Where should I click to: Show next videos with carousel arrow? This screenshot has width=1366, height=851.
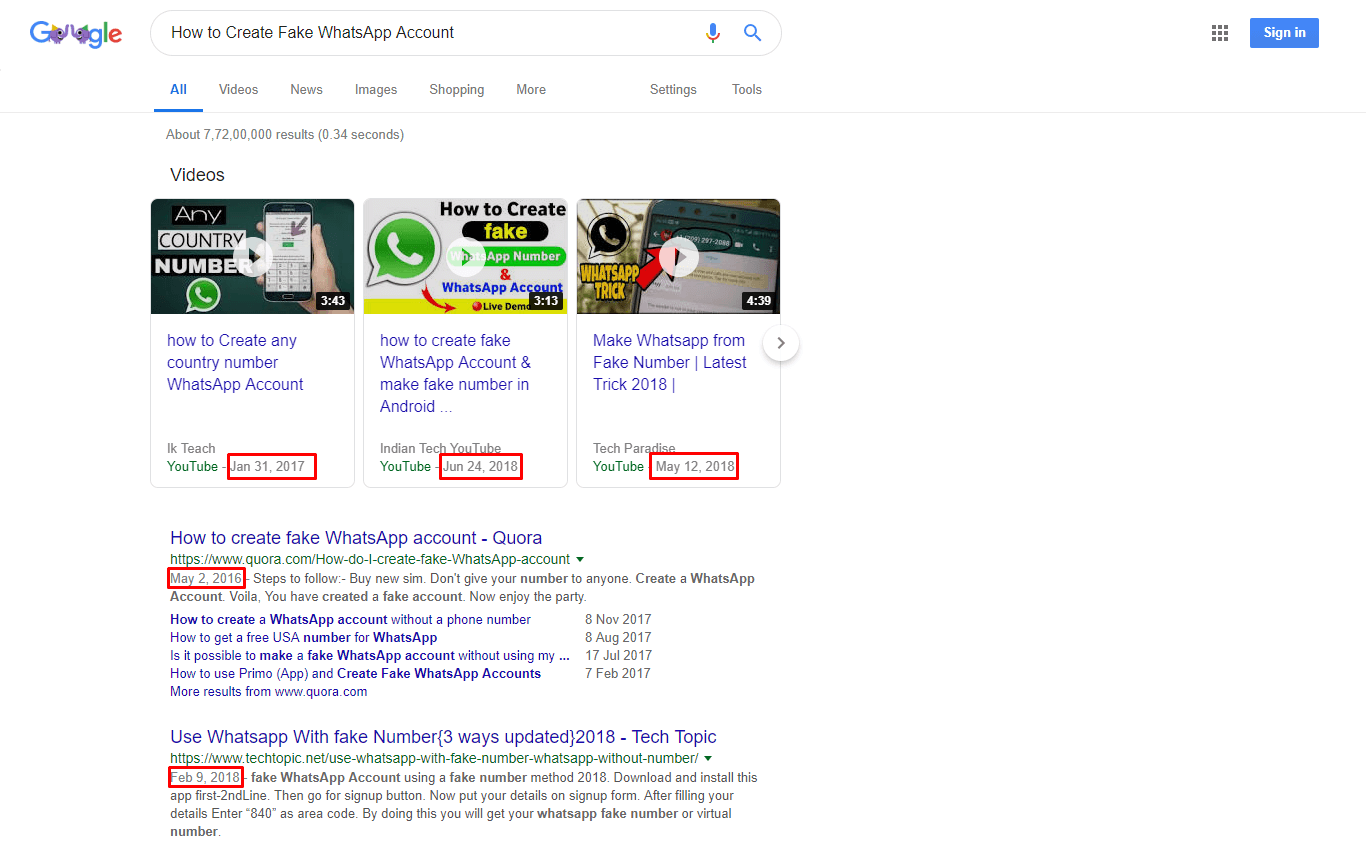point(781,343)
